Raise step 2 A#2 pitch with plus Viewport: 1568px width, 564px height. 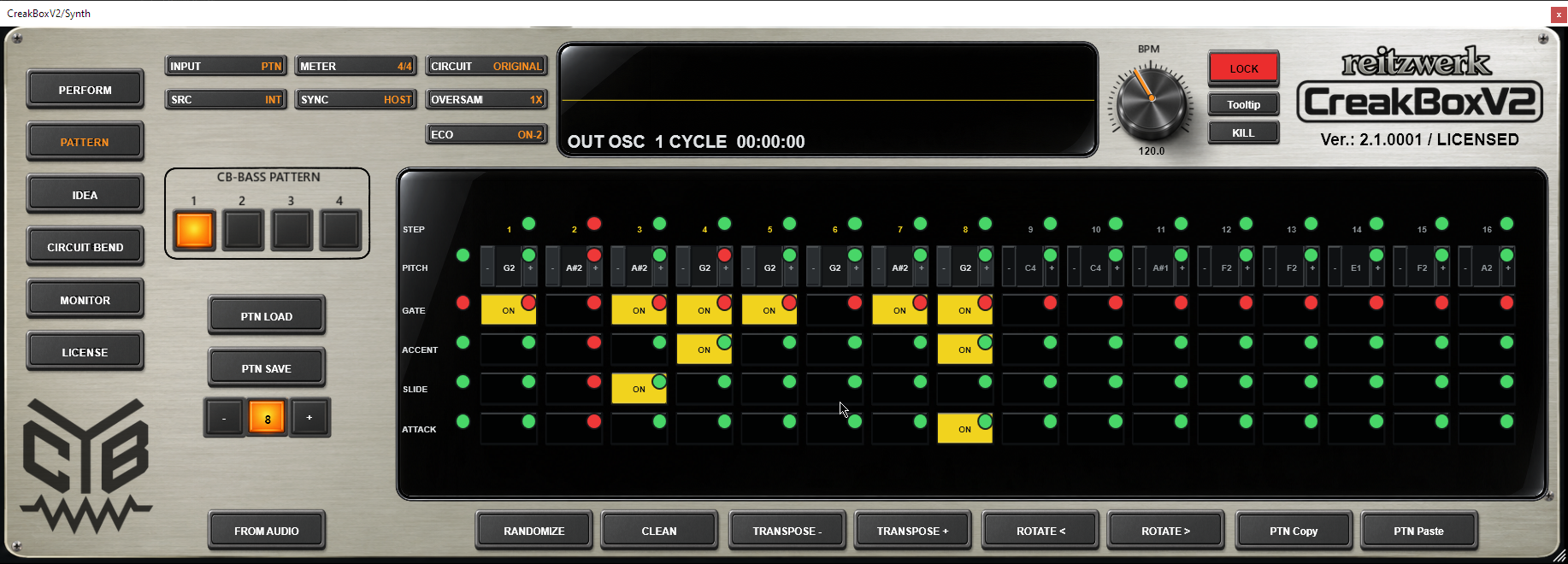click(595, 268)
